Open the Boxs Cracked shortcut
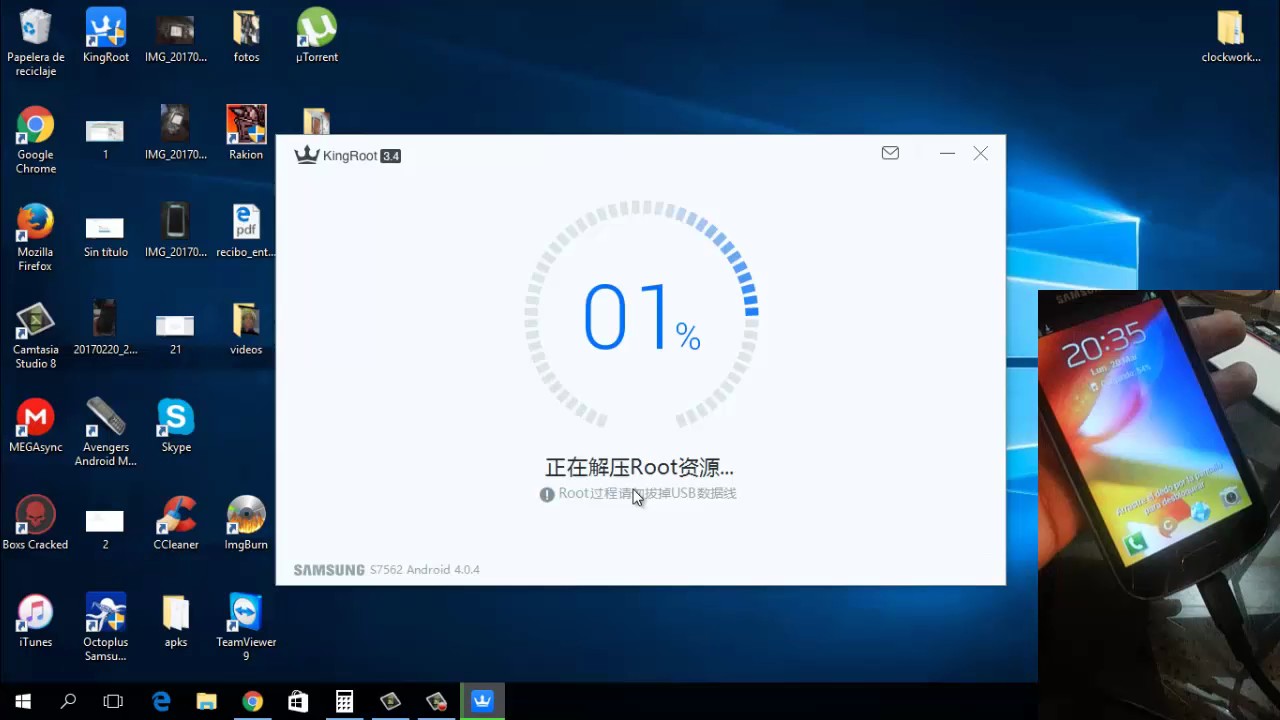Screen dimensions: 1280x720 tap(35, 523)
